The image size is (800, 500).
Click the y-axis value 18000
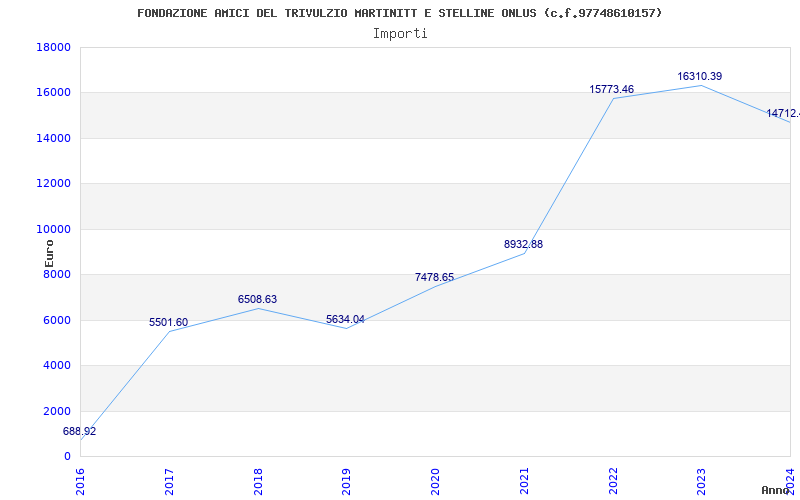(x=54, y=47)
